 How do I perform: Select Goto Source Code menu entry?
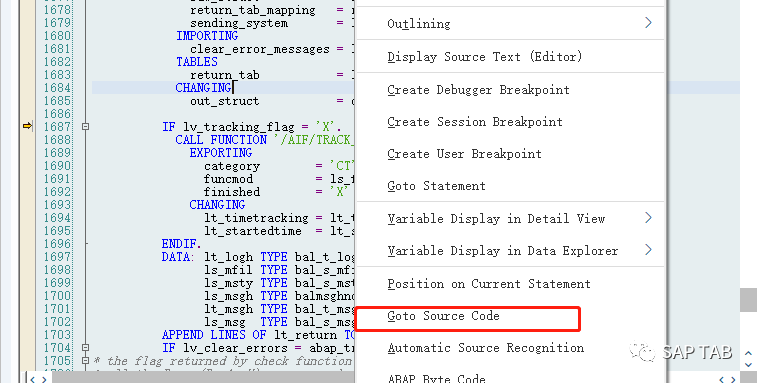pos(443,316)
